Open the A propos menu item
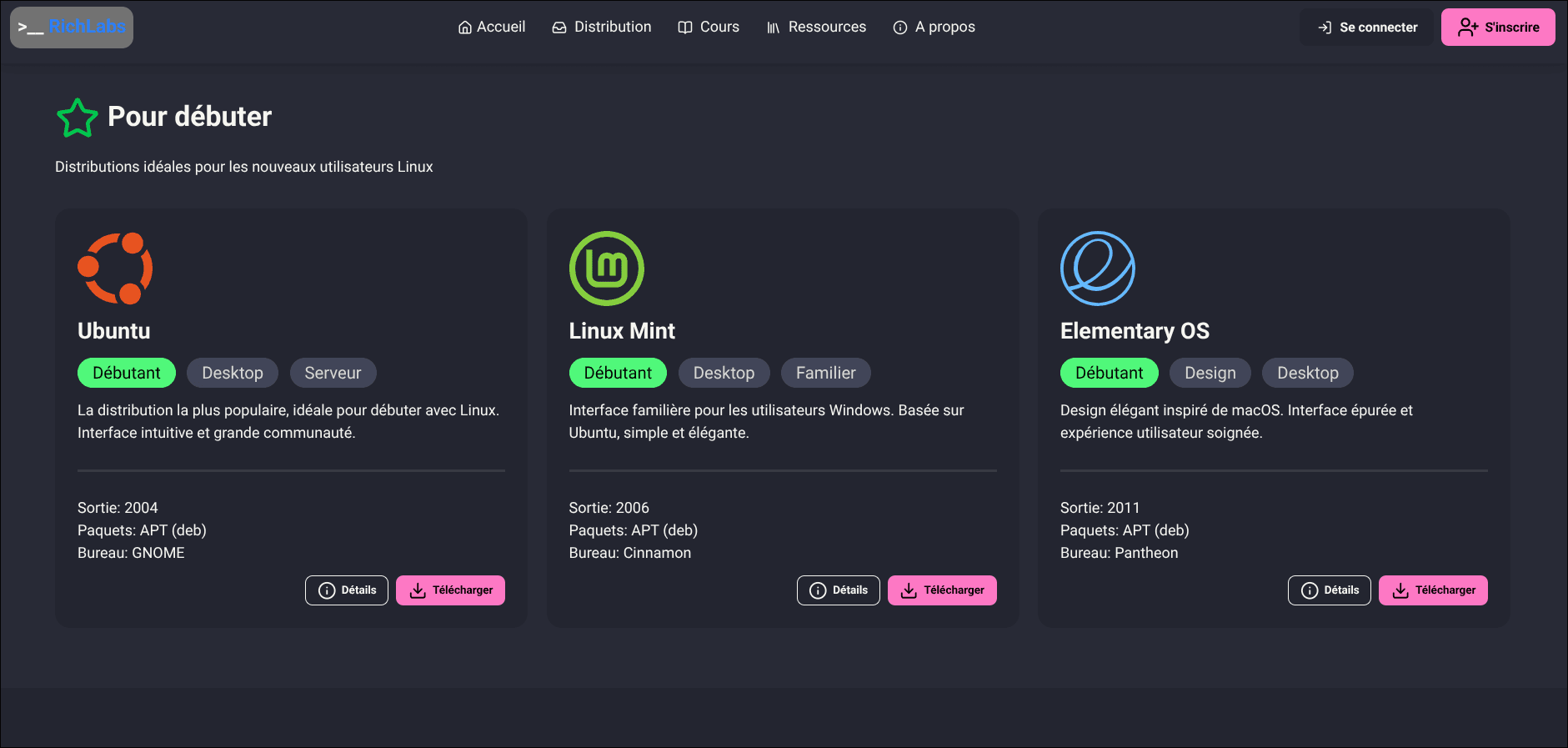This screenshot has width=1568, height=748. (934, 28)
